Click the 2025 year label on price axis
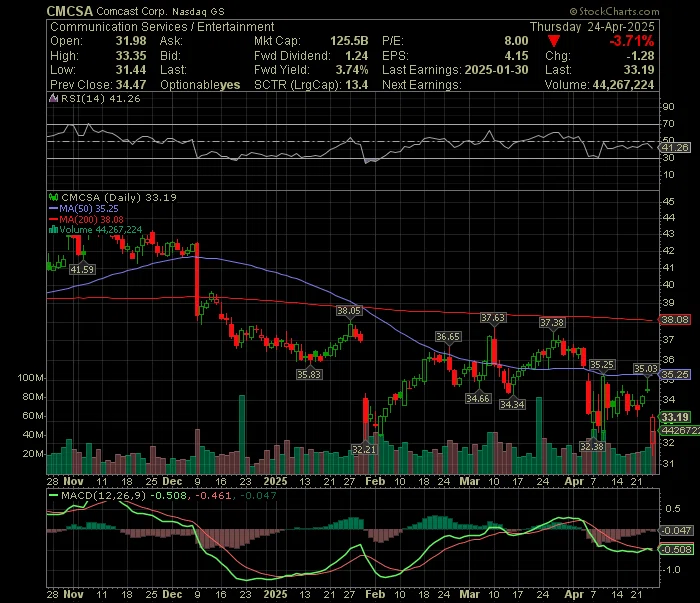This screenshot has height=603, width=700. [275, 482]
